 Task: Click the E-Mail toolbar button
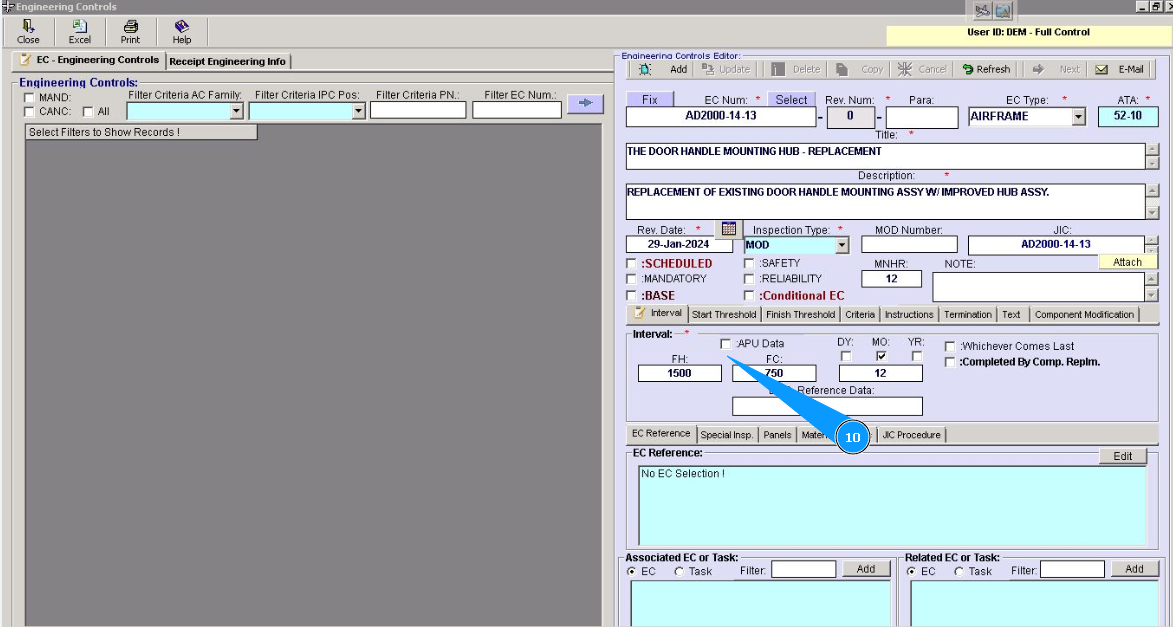[x=1119, y=69]
